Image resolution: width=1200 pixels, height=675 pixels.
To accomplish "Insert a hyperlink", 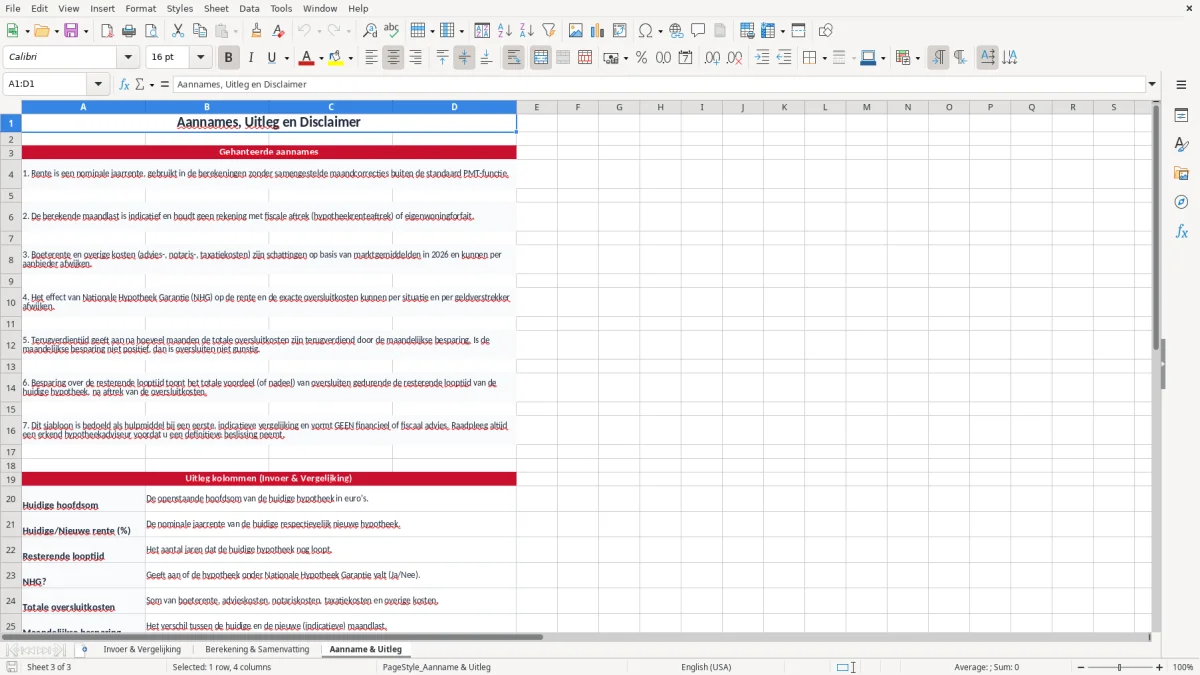I will (676, 31).
